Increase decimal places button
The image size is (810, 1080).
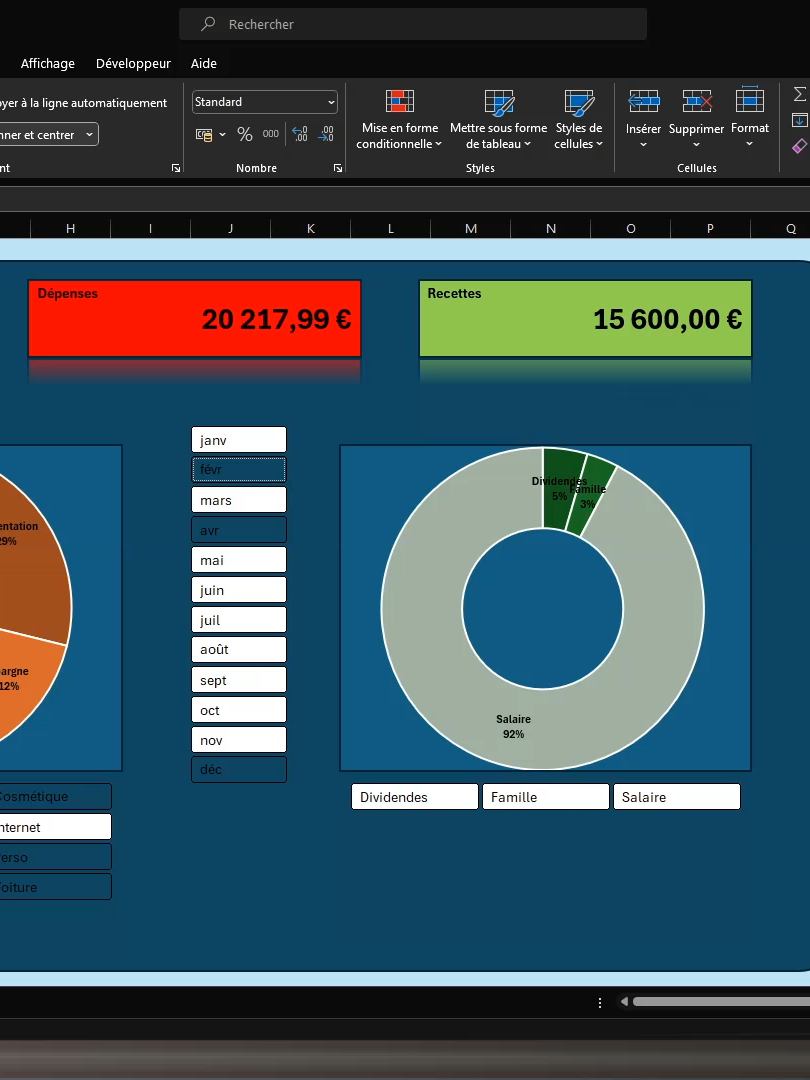pos(300,134)
